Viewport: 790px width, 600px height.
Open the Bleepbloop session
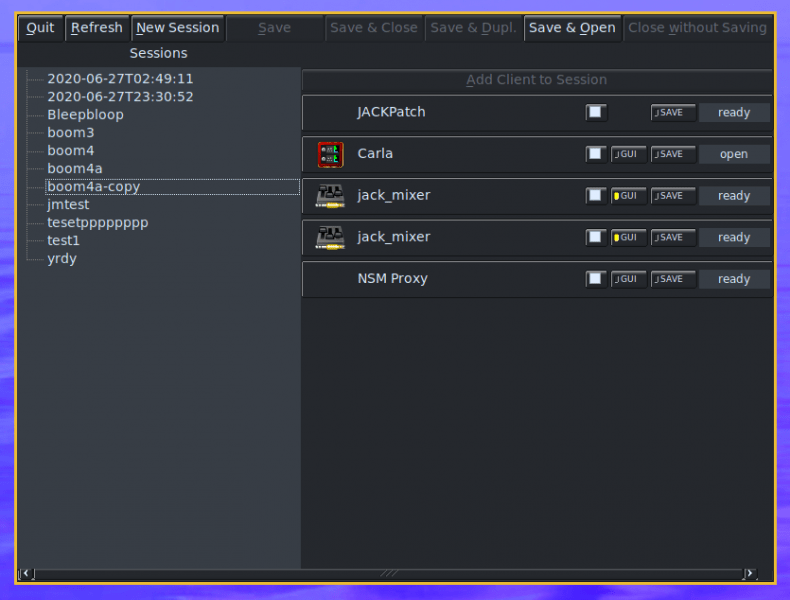[86, 115]
